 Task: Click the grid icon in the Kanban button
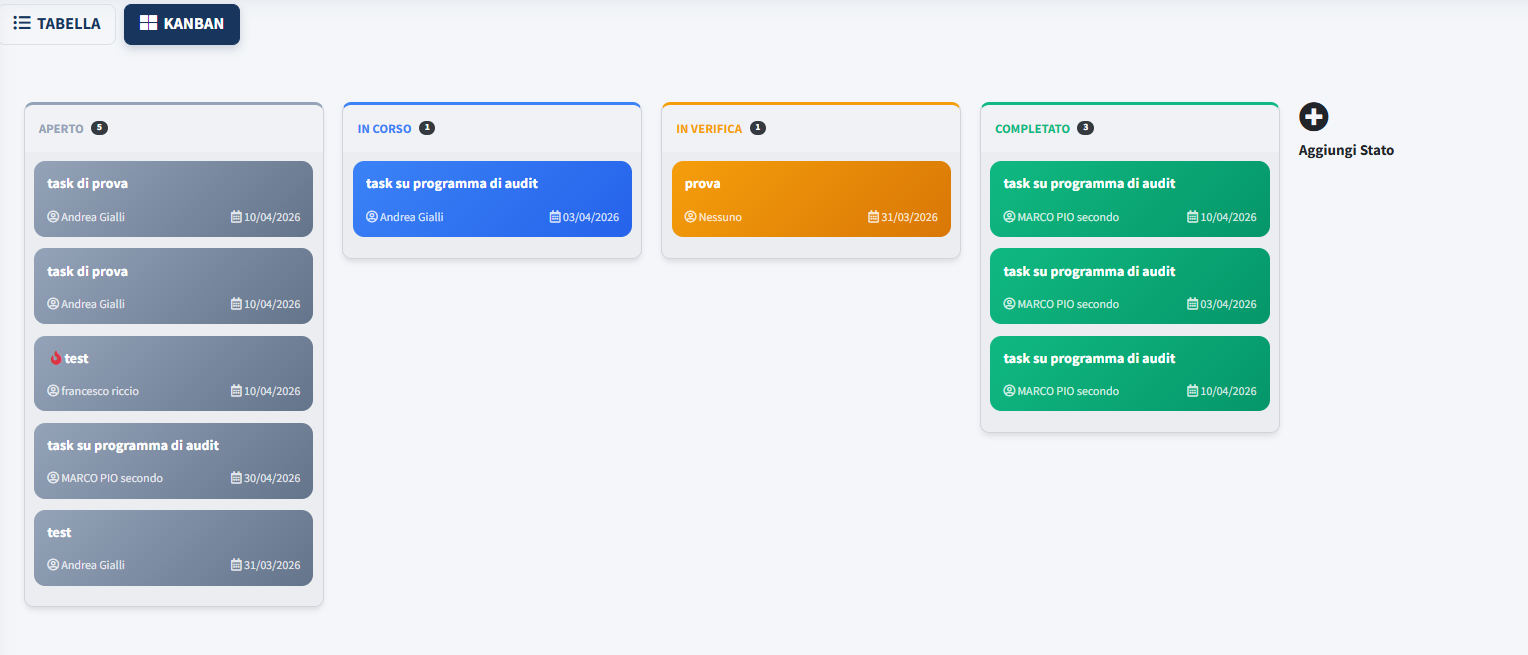[x=148, y=23]
